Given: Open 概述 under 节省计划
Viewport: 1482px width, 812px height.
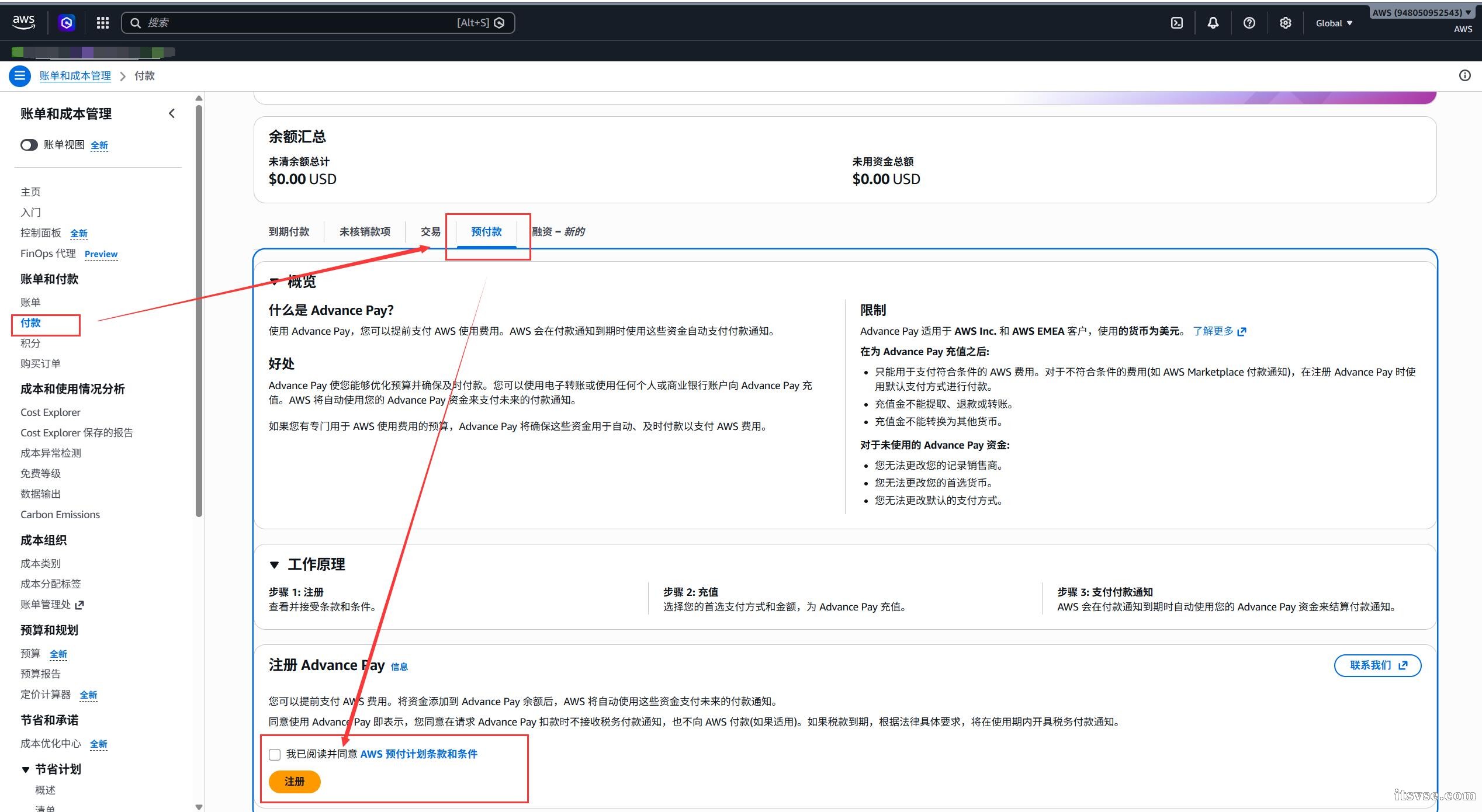Looking at the screenshot, I should 46,790.
